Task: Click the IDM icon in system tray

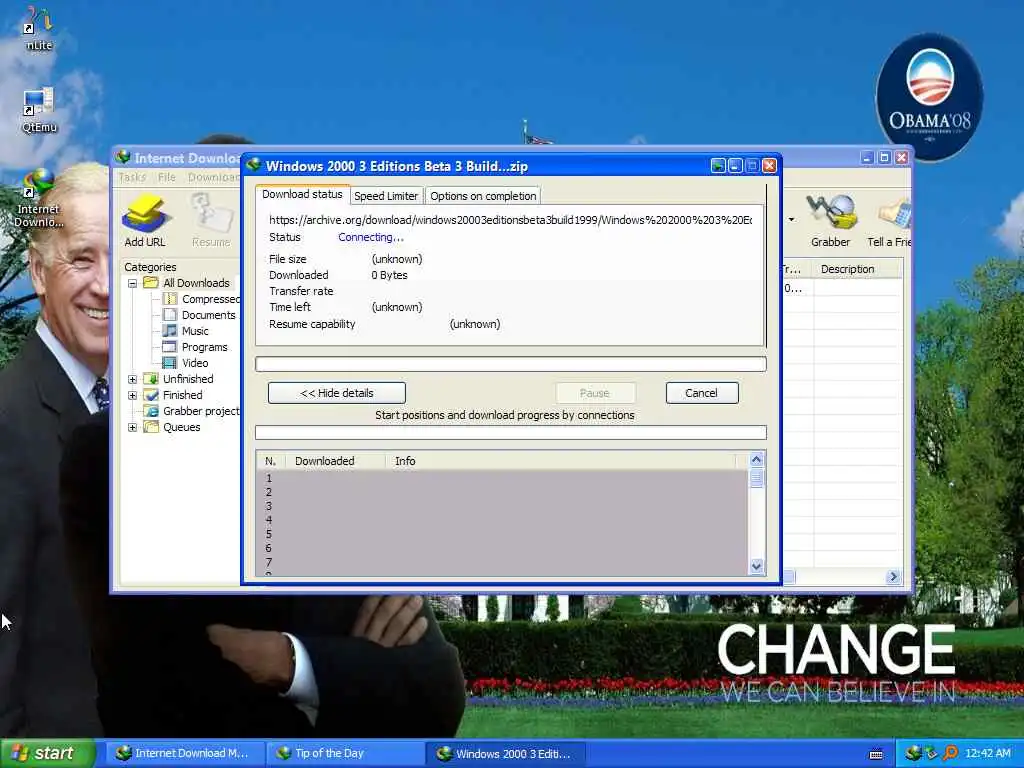Action: tap(913, 753)
